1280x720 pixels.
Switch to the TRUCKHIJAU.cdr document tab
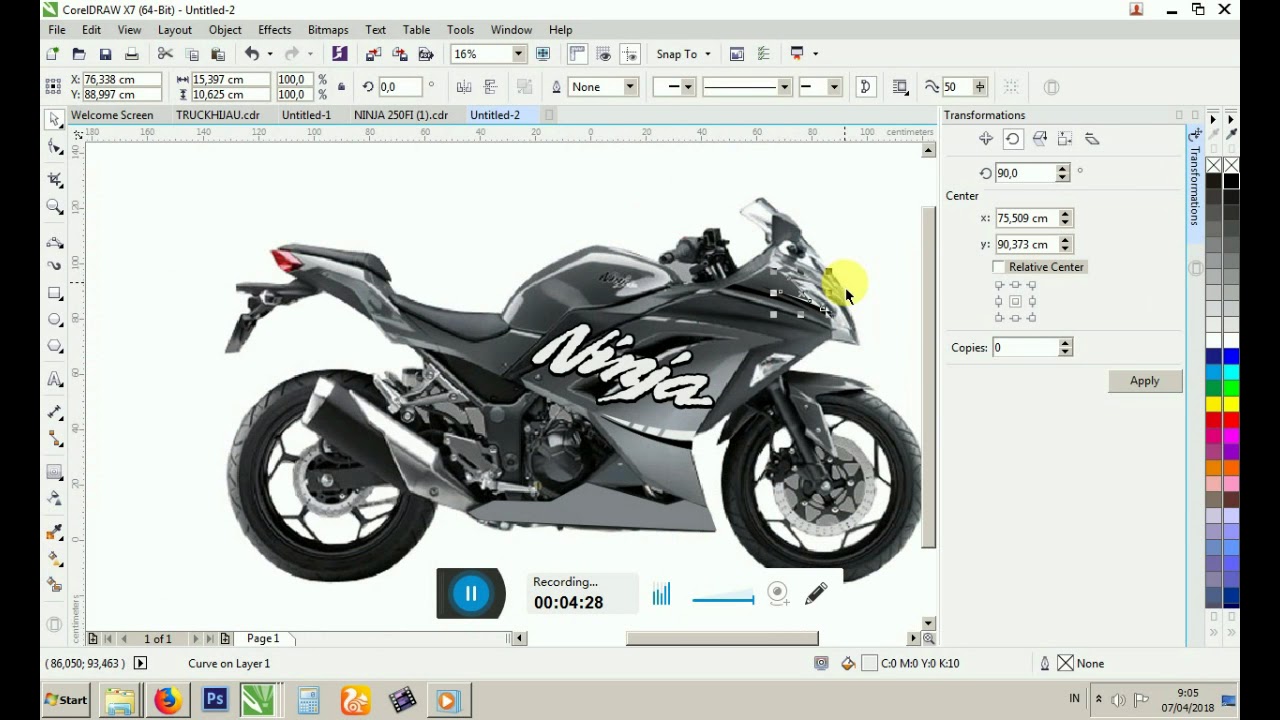217,115
